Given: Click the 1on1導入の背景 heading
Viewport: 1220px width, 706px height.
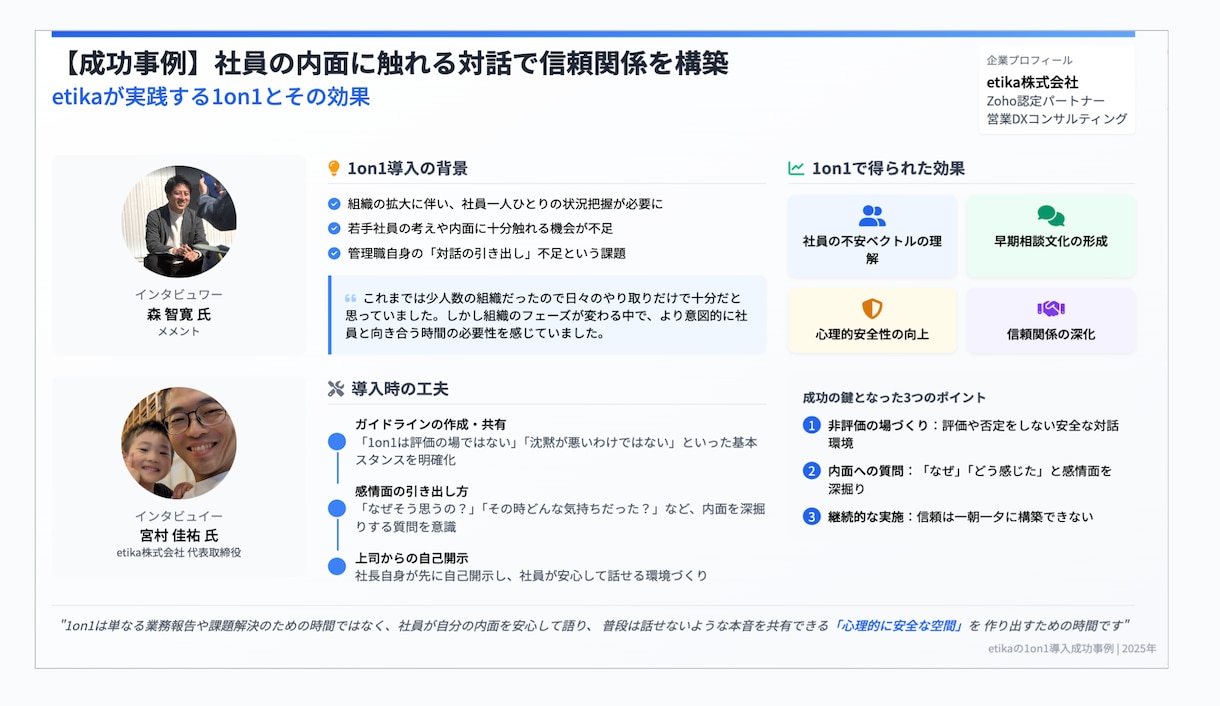Looking at the screenshot, I should pos(407,169).
